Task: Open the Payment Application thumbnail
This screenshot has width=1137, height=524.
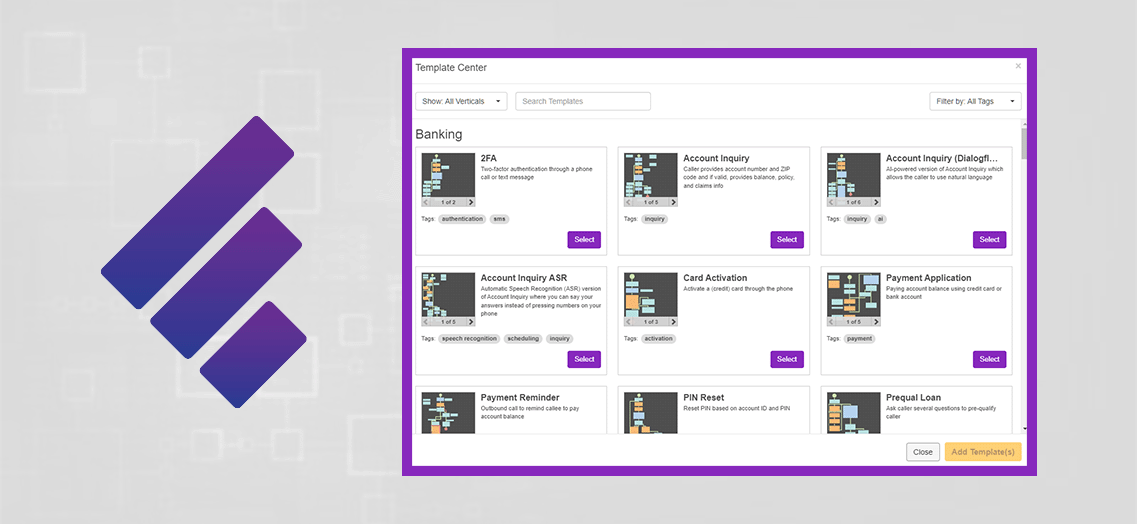Action: pyautogui.click(x=853, y=294)
